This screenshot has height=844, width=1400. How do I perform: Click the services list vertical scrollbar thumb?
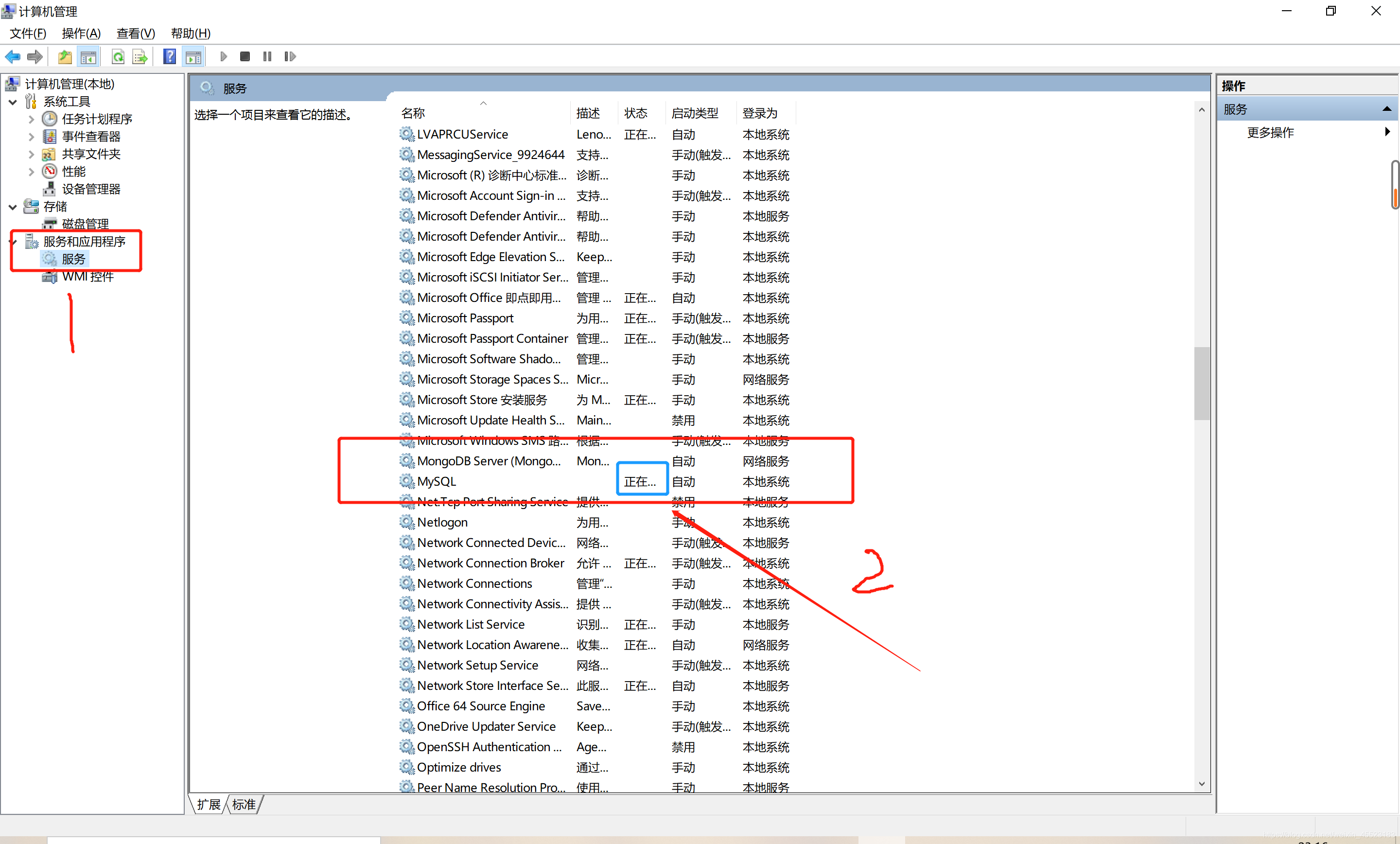coord(1201,384)
